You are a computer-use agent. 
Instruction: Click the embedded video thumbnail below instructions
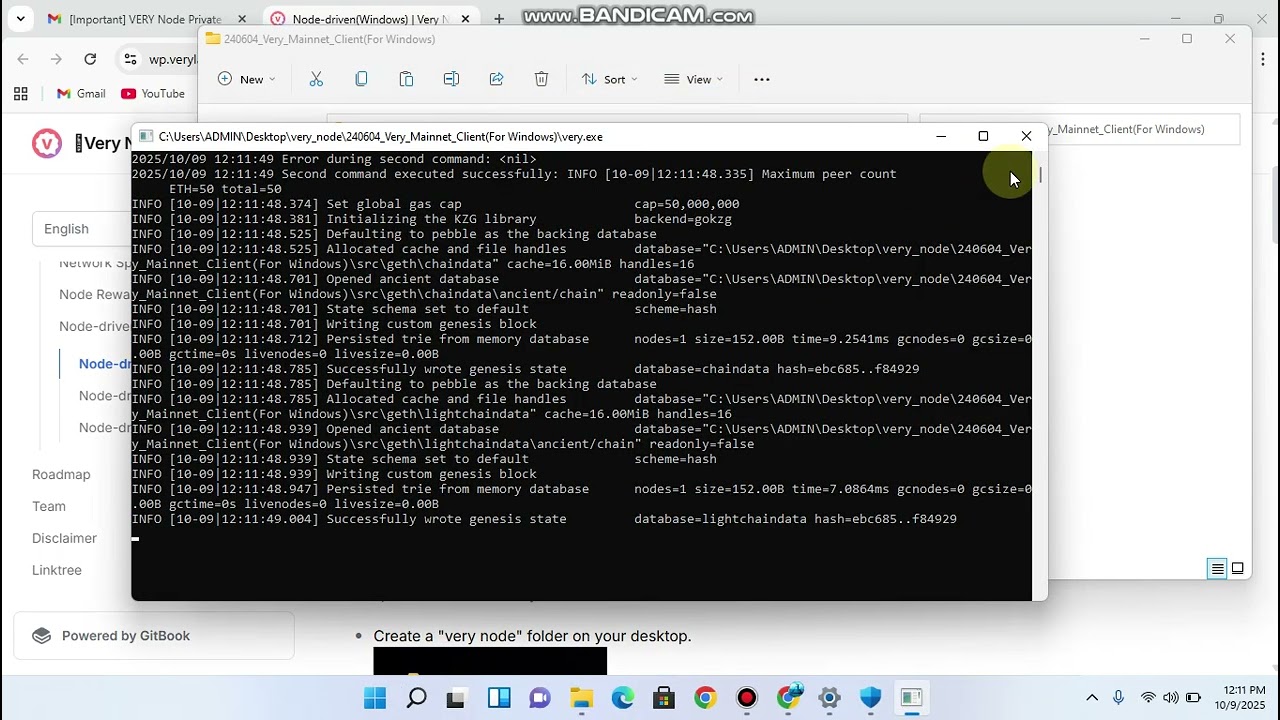click(490, 661)
